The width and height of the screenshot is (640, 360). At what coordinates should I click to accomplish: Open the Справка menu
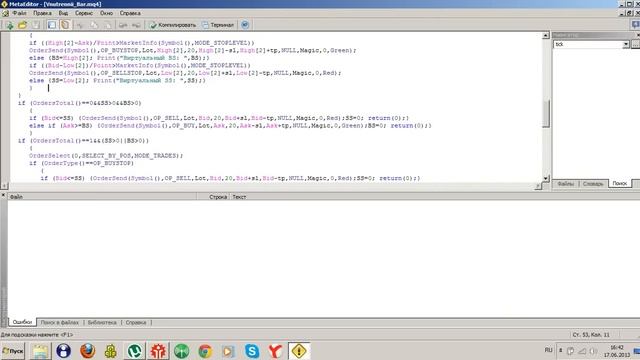pyautogui.click(x=130, y=13)
